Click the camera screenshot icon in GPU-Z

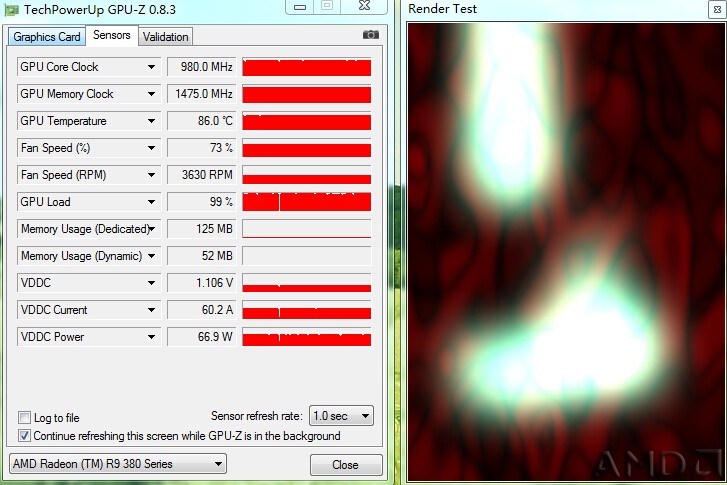pyautogui.click(x=370, y=35)
